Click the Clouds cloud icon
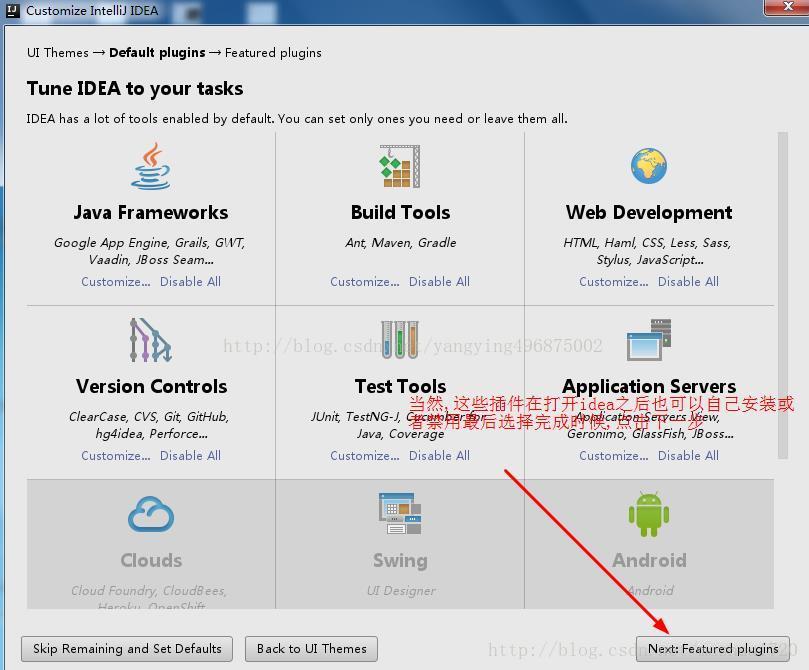This screenshot has width=809, height=670. click(x=150, y=515)
